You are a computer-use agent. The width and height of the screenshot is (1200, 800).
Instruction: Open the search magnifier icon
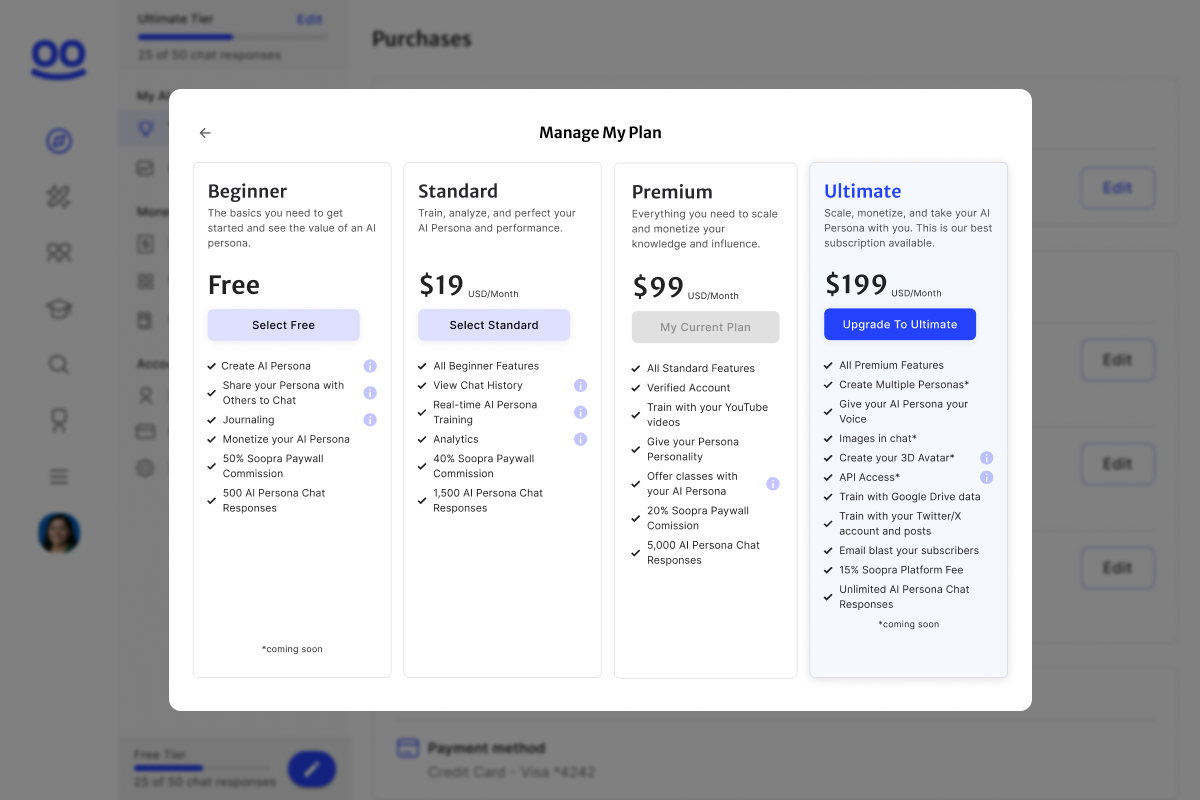point(59,364)
